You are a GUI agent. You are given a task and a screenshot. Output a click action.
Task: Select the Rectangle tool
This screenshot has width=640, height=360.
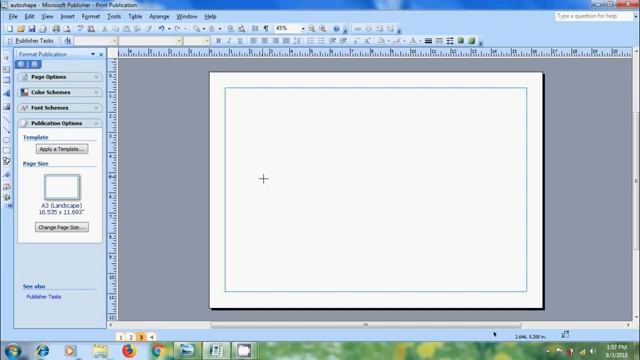point(7,151)
